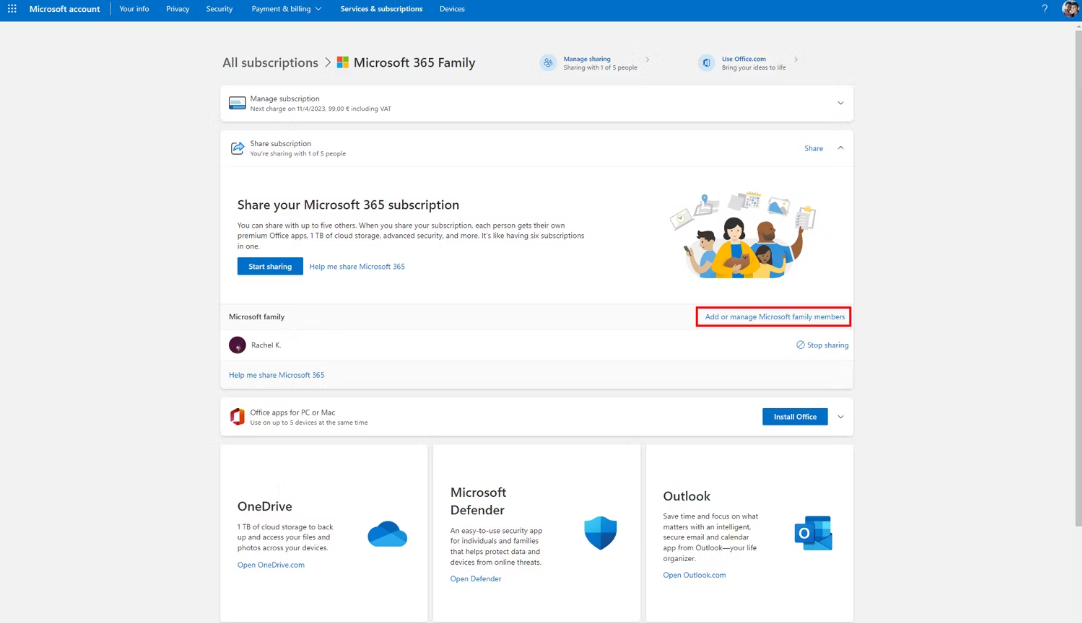Click the help question mark icon
Screen dimensions: 1082x623
[x=1044, y=9]
